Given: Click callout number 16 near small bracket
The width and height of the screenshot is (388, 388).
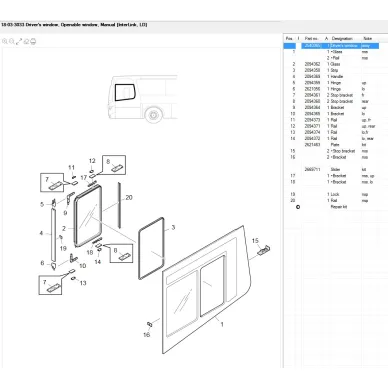Looking at the screenshot, I should 146,335.
